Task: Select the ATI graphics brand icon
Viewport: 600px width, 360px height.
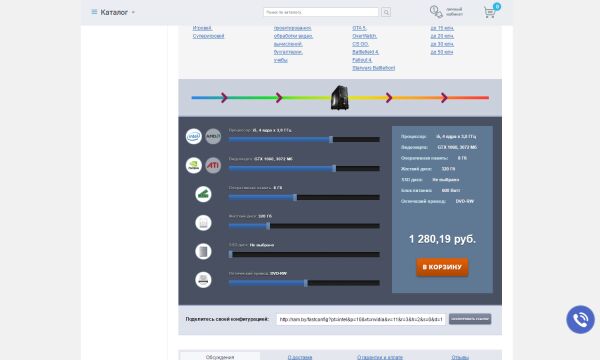Action: [x=213, y=165]
